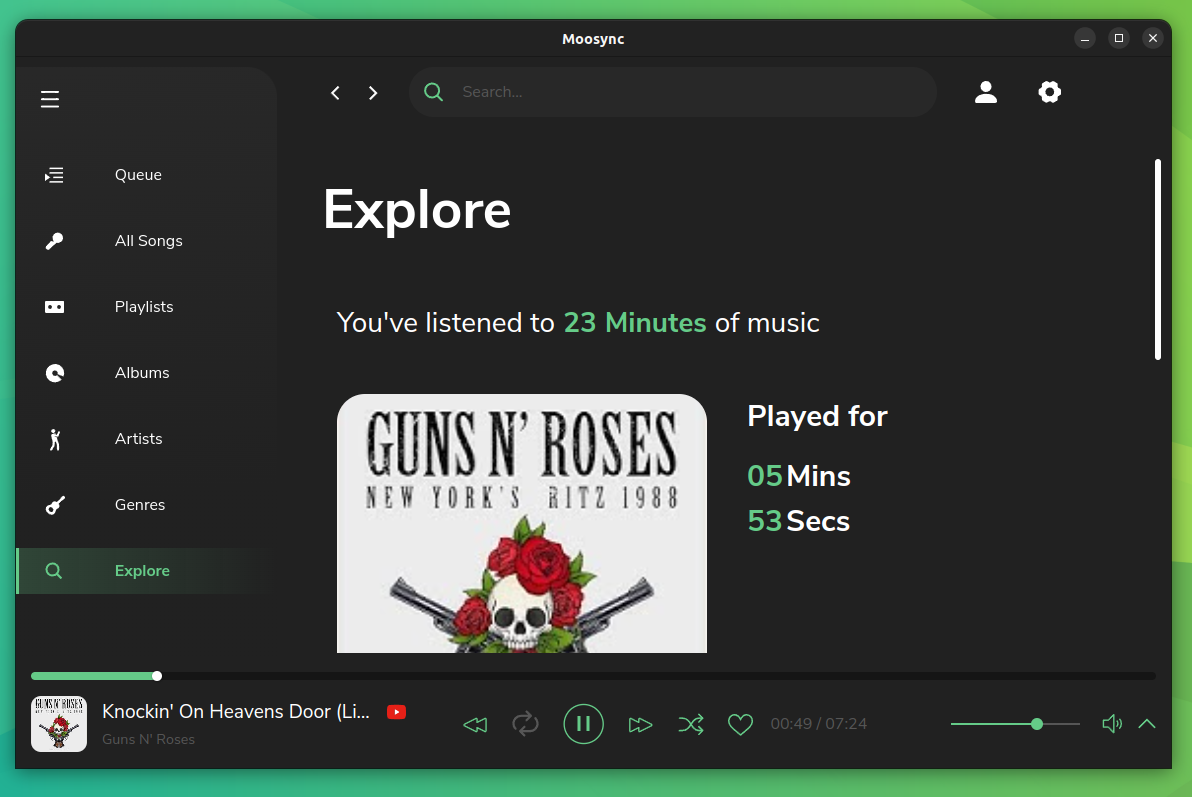Open the Settings gear

click(1049, 91)
